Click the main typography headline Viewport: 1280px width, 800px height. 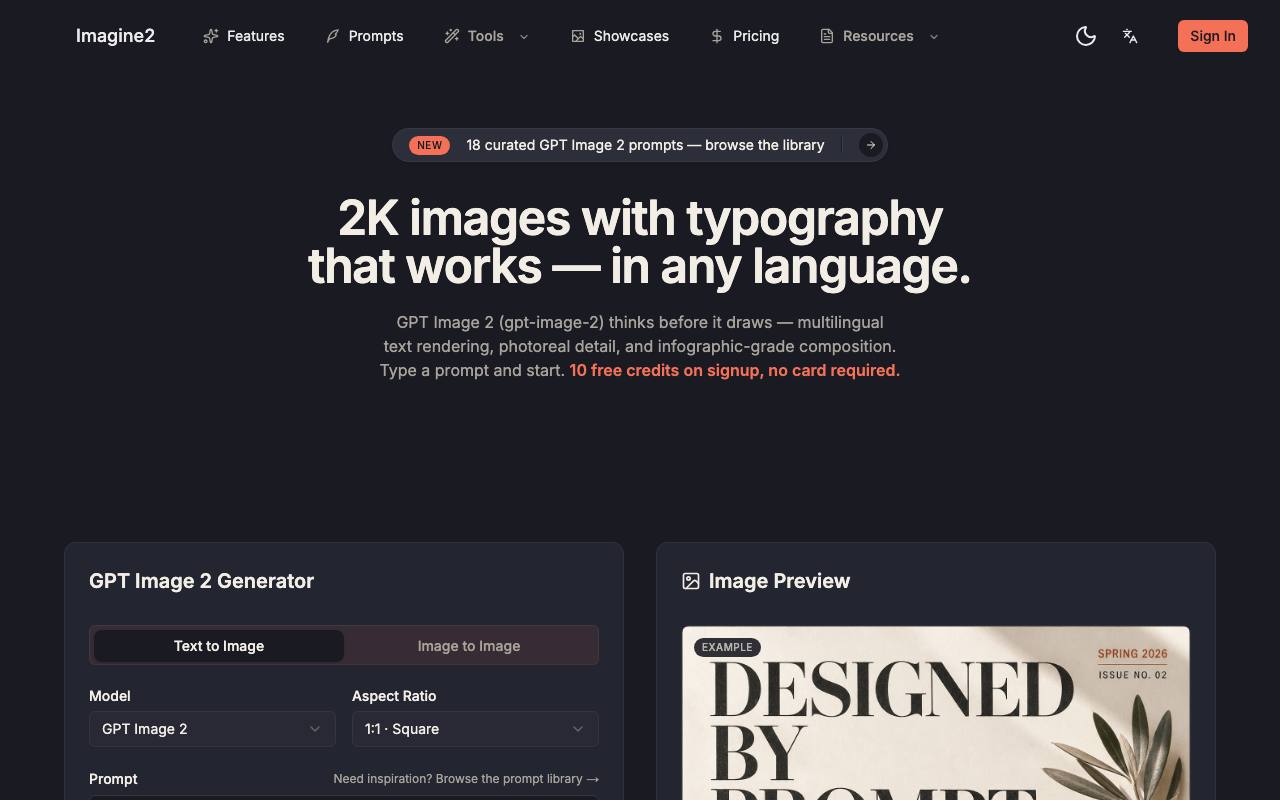(640, 242)
